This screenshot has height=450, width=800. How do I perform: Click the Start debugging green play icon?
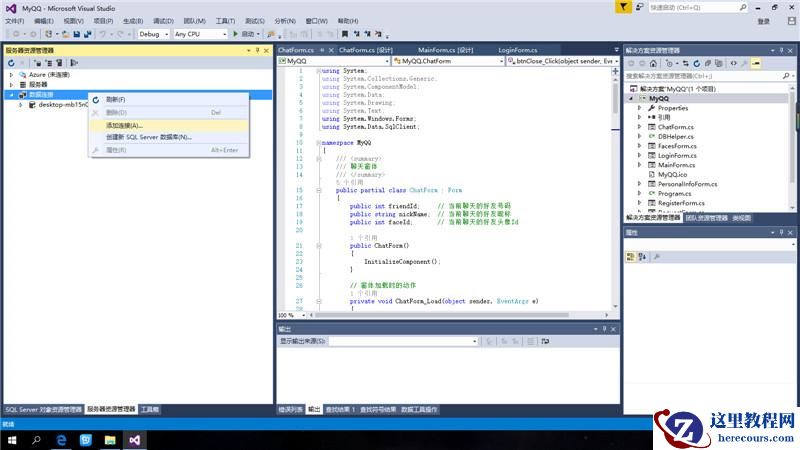point(237,34)
